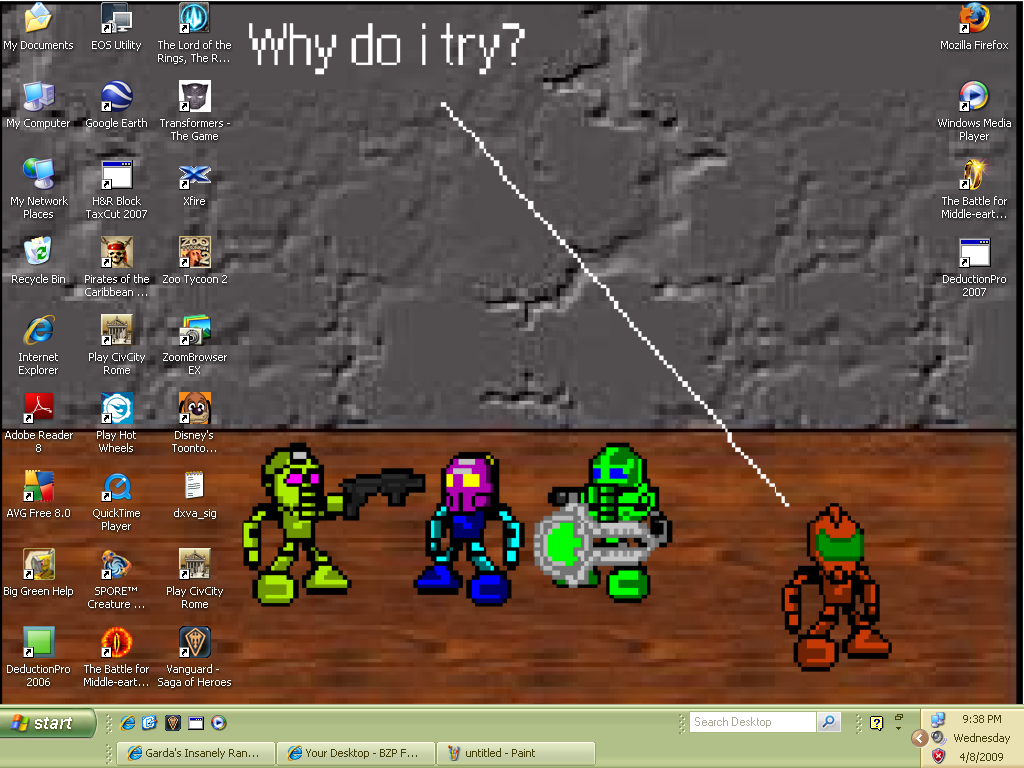Open Pirates of the Caribbean shortcut
The height and width of the screenshot is (768, 1024).
116,251
